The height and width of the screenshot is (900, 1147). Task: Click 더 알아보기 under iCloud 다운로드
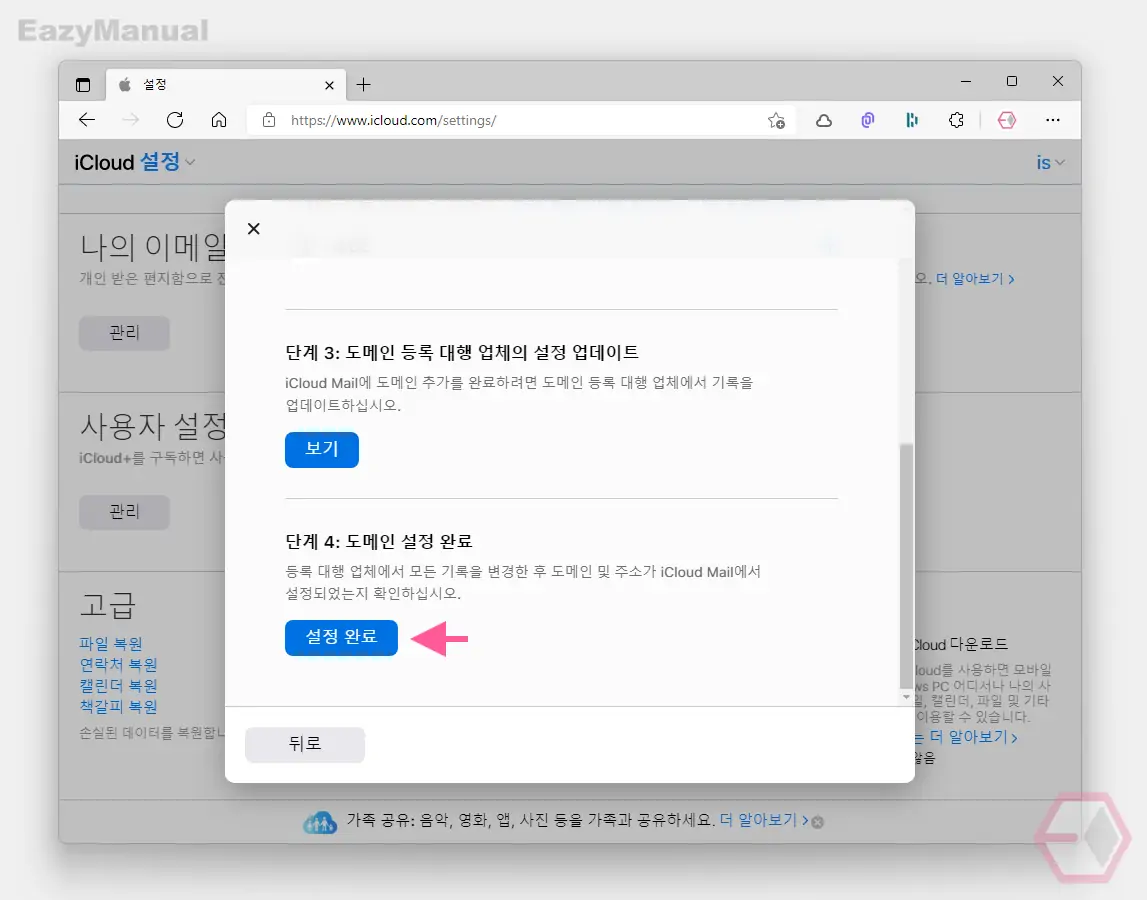point(973,737)
